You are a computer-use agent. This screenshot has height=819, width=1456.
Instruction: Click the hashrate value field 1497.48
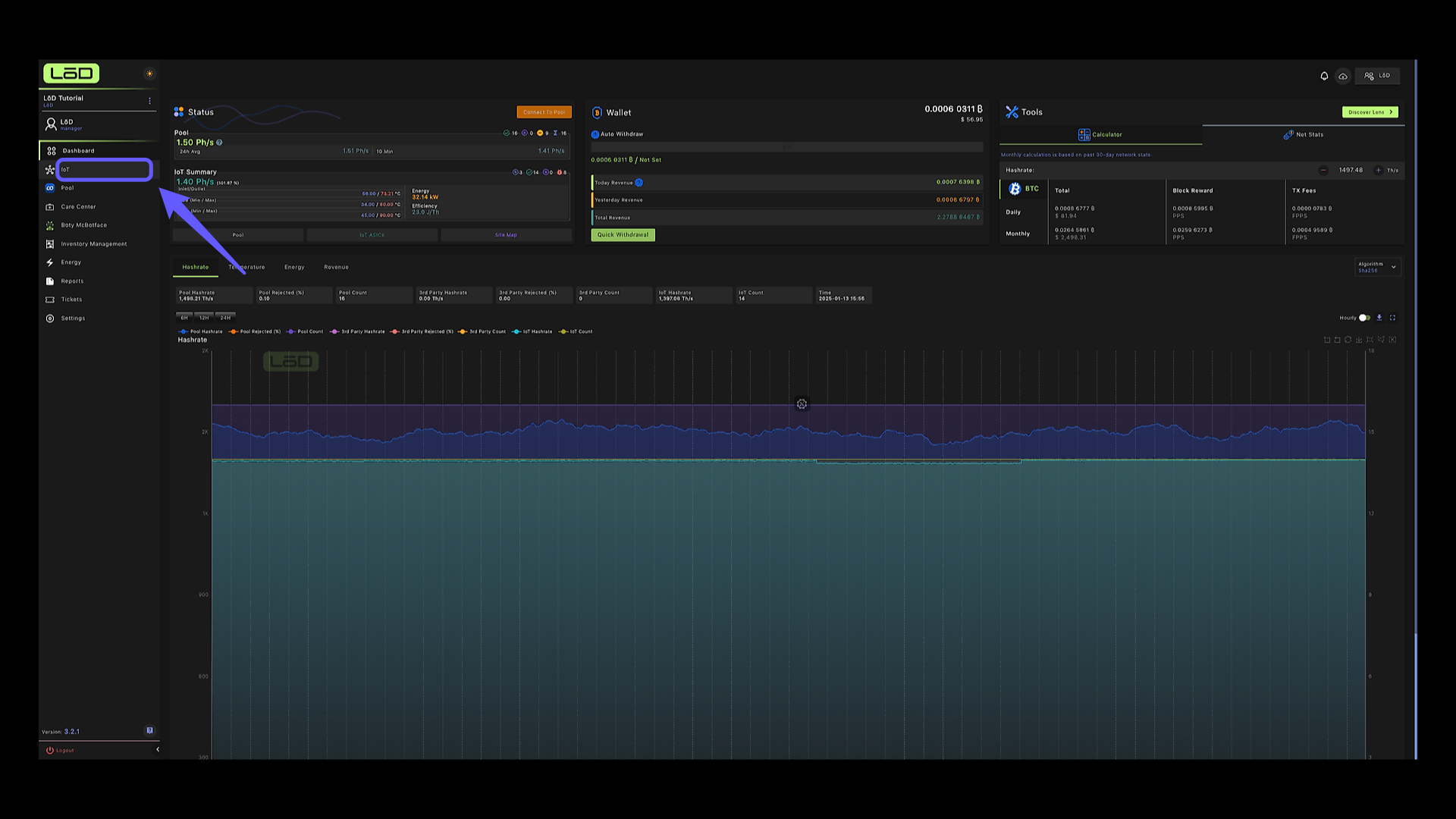pos(1351,171)
